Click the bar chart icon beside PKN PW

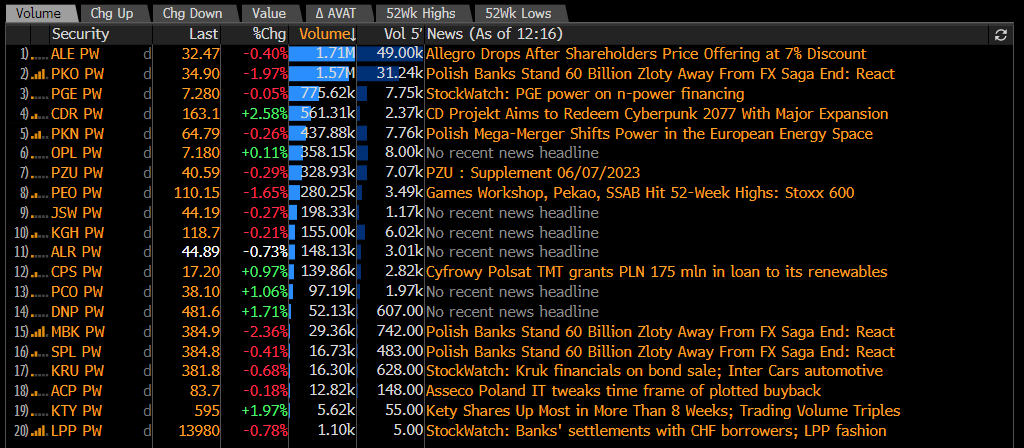(39, 135)
